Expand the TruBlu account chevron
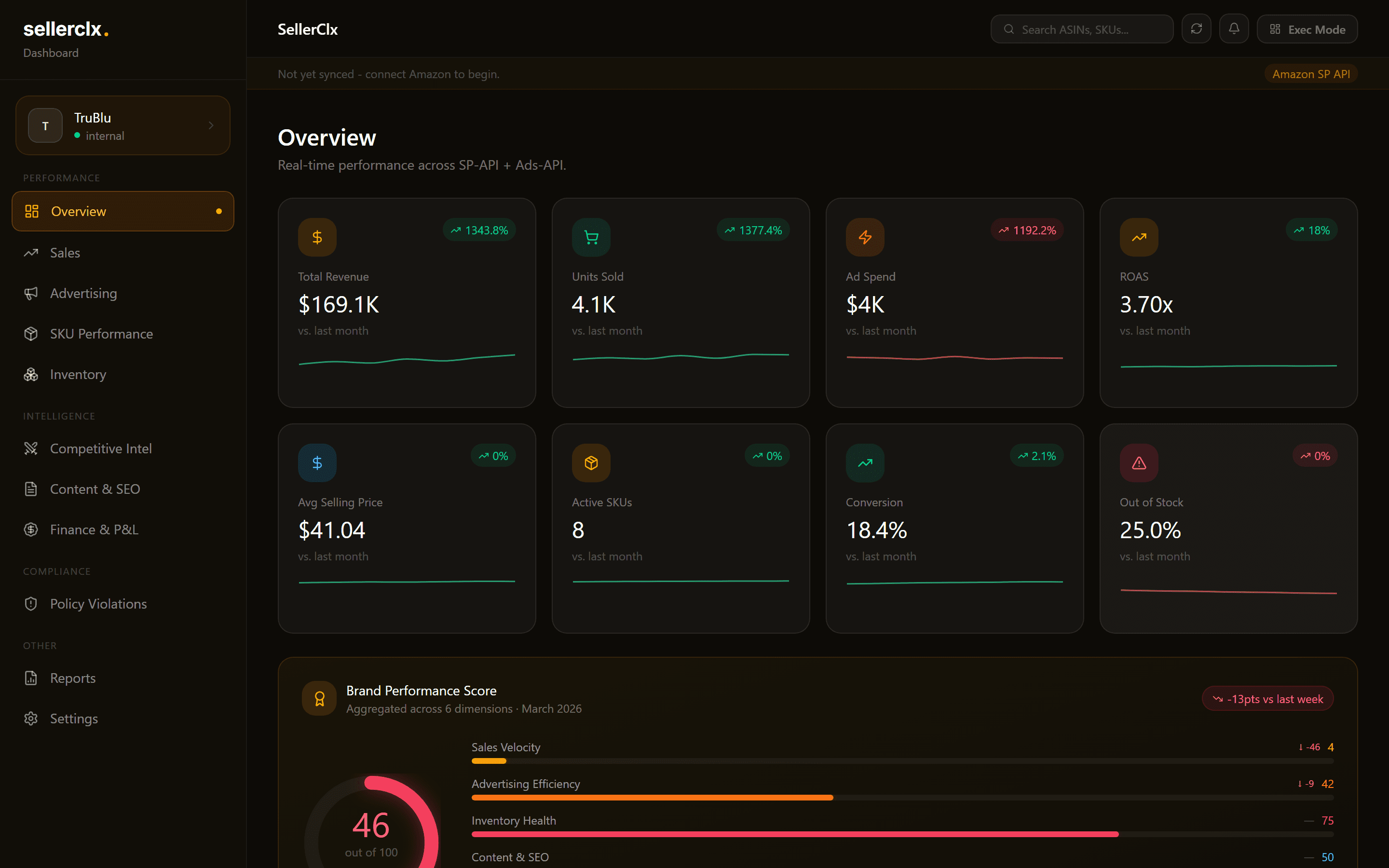 (x=211, y=125)
